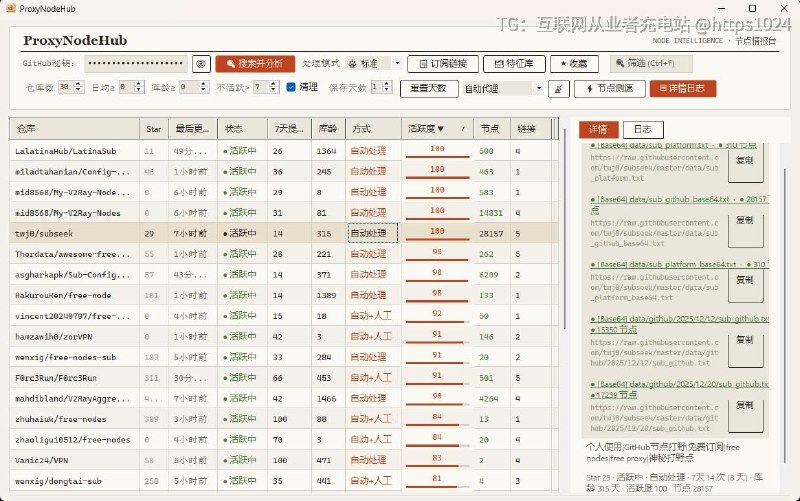The width and height of the screenshot is (800, 501).
Task: Sort table by 仓库 column header
Action: tap(74, 129)
